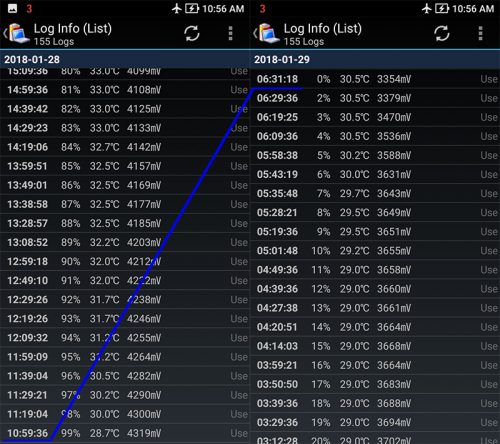Image resolution: width=500 pixels, height=444 pixels.
Task: Tap right 'Log Info (List)' title
Action: (x=323, y=29)
